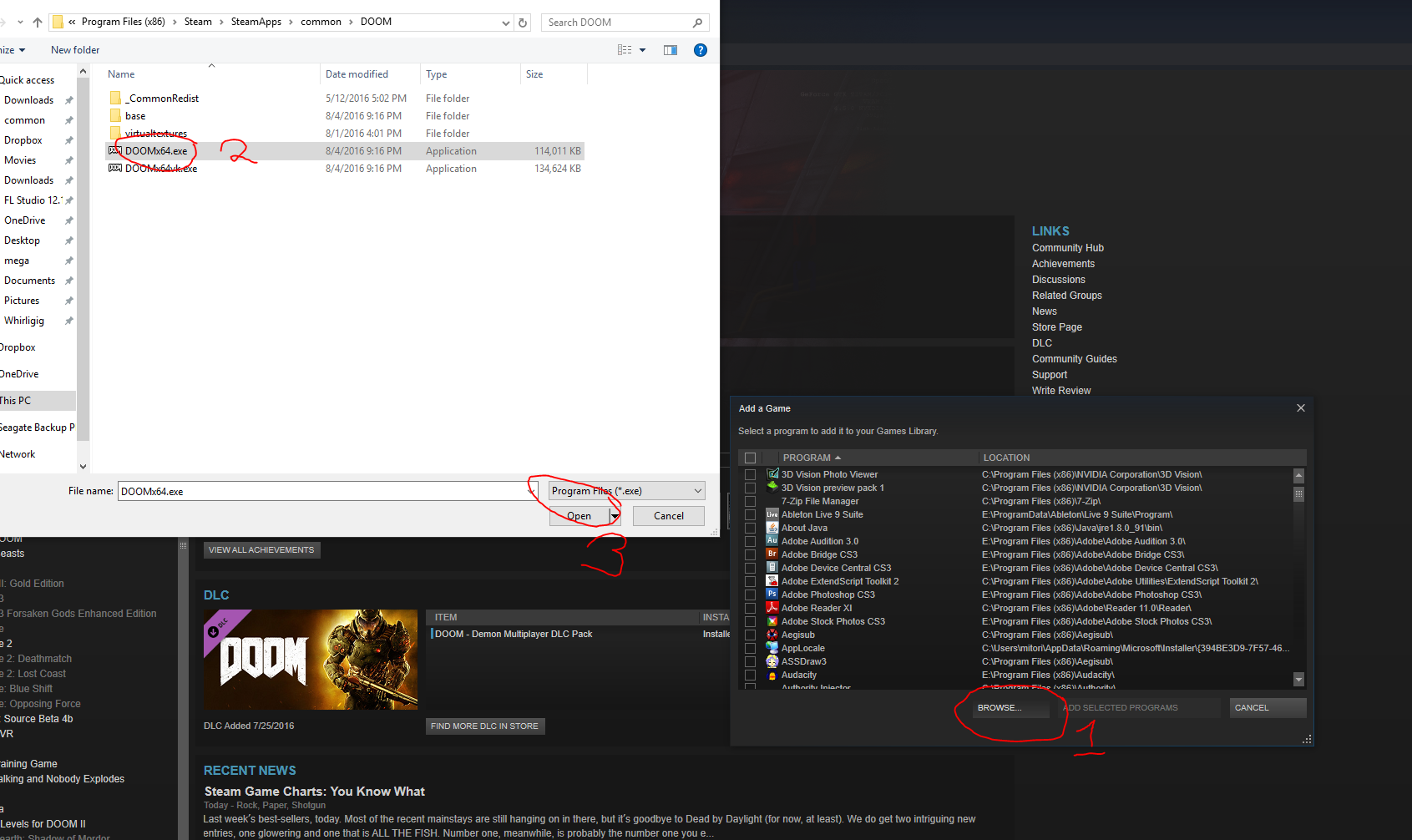The image size is (1412, 840).
Task: Click the pin icon next to Whirligig
Action: click(68, 321)
